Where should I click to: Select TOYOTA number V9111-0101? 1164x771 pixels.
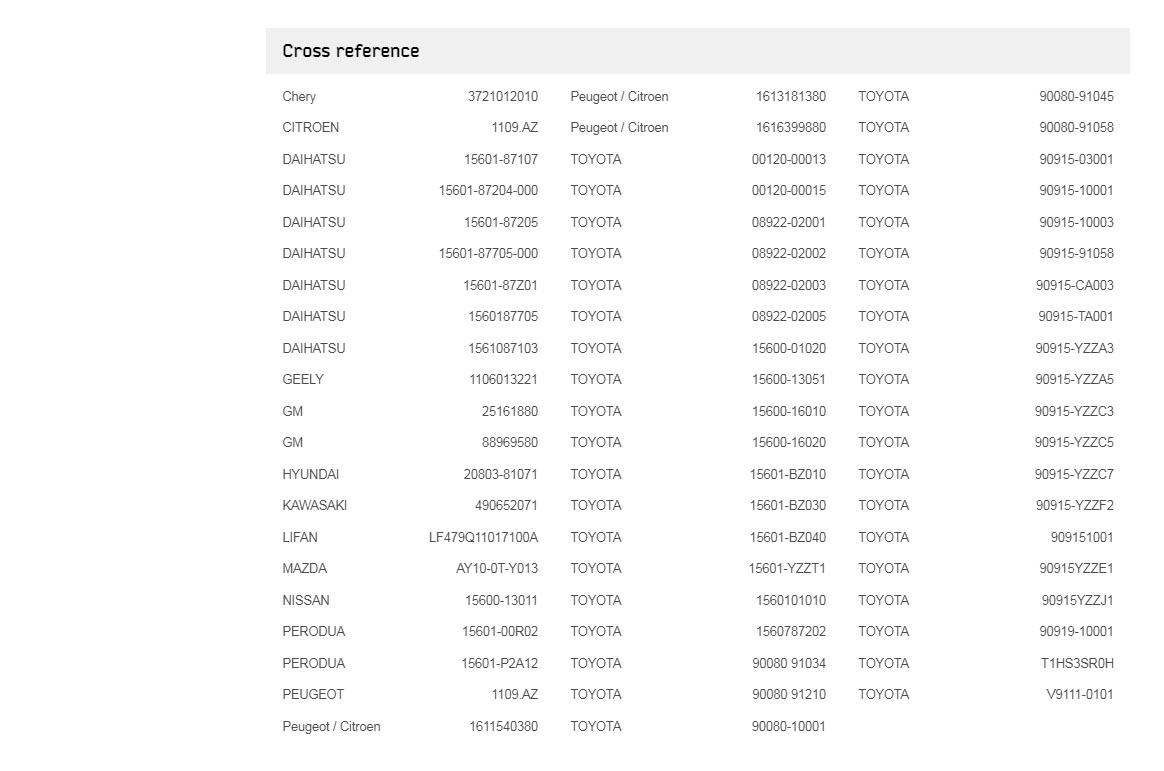pyautogui.click(x=1079, y=695)
